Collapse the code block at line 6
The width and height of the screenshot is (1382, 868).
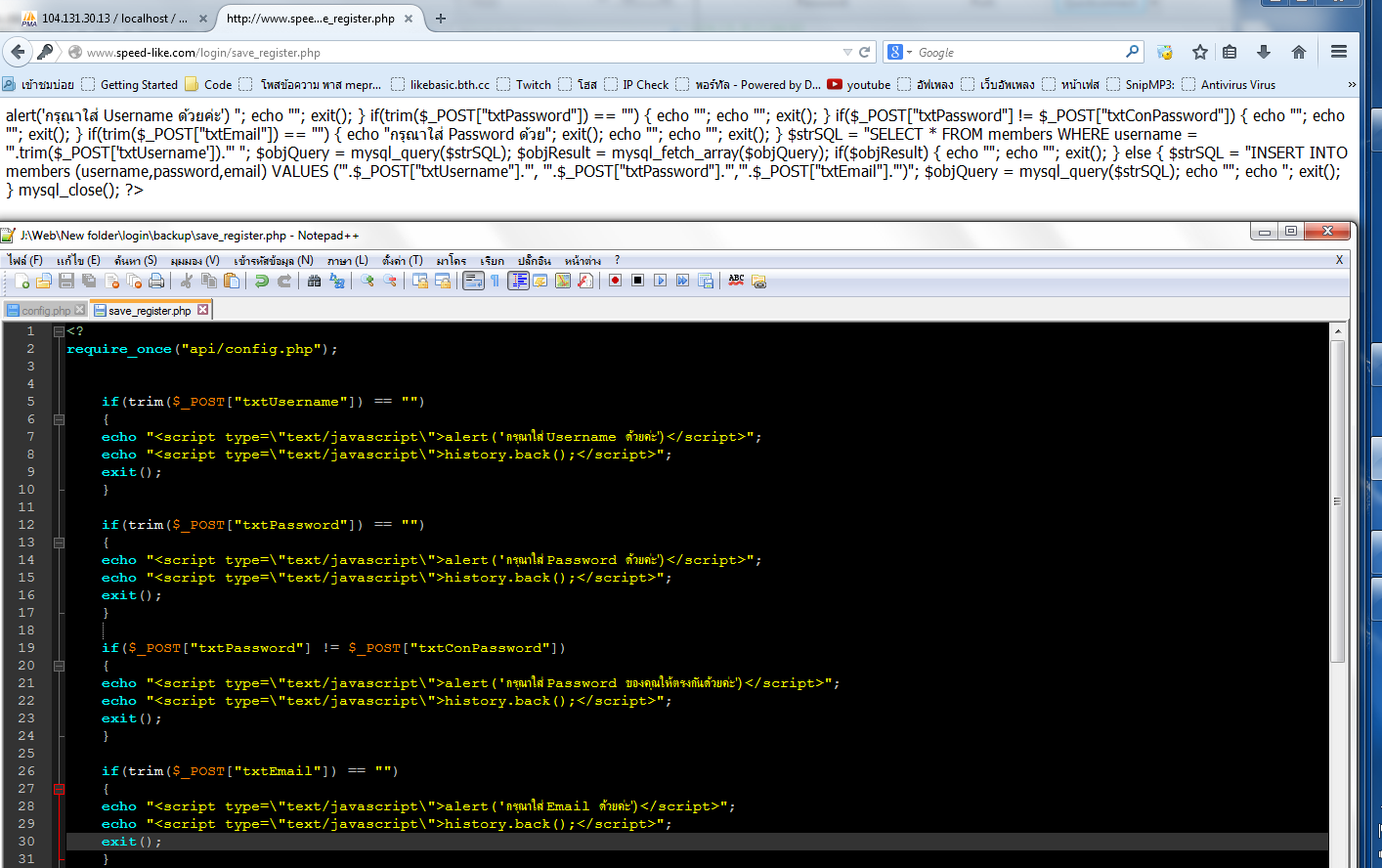click(59, 419)
